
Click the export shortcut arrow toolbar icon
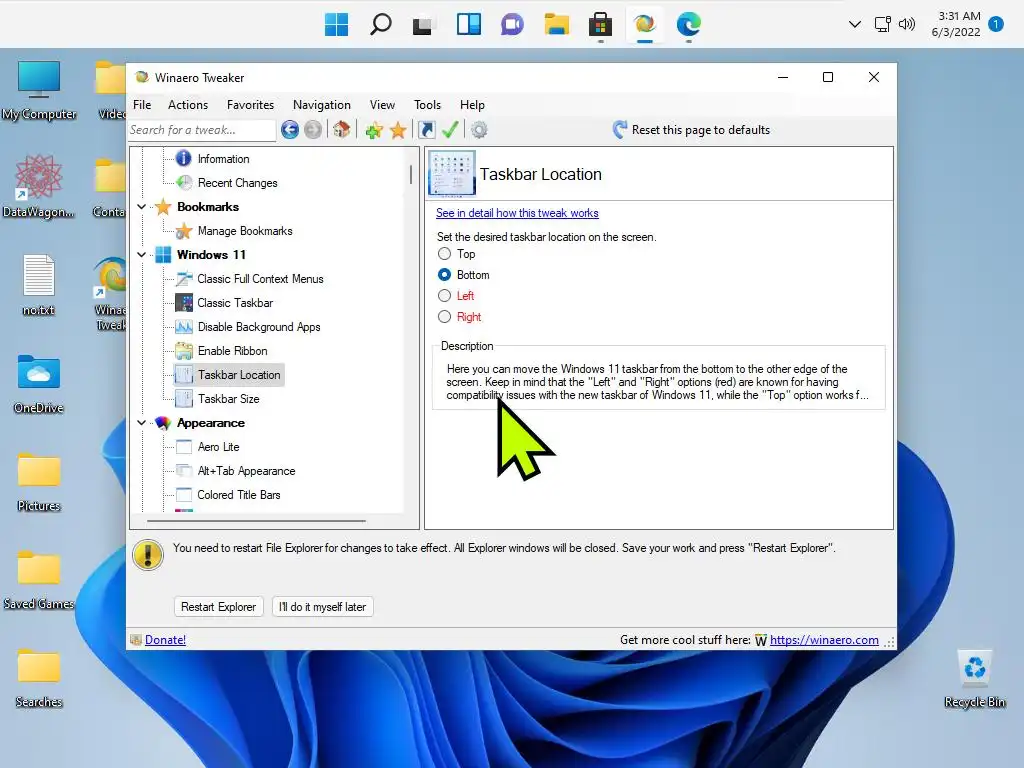[426, 130]
